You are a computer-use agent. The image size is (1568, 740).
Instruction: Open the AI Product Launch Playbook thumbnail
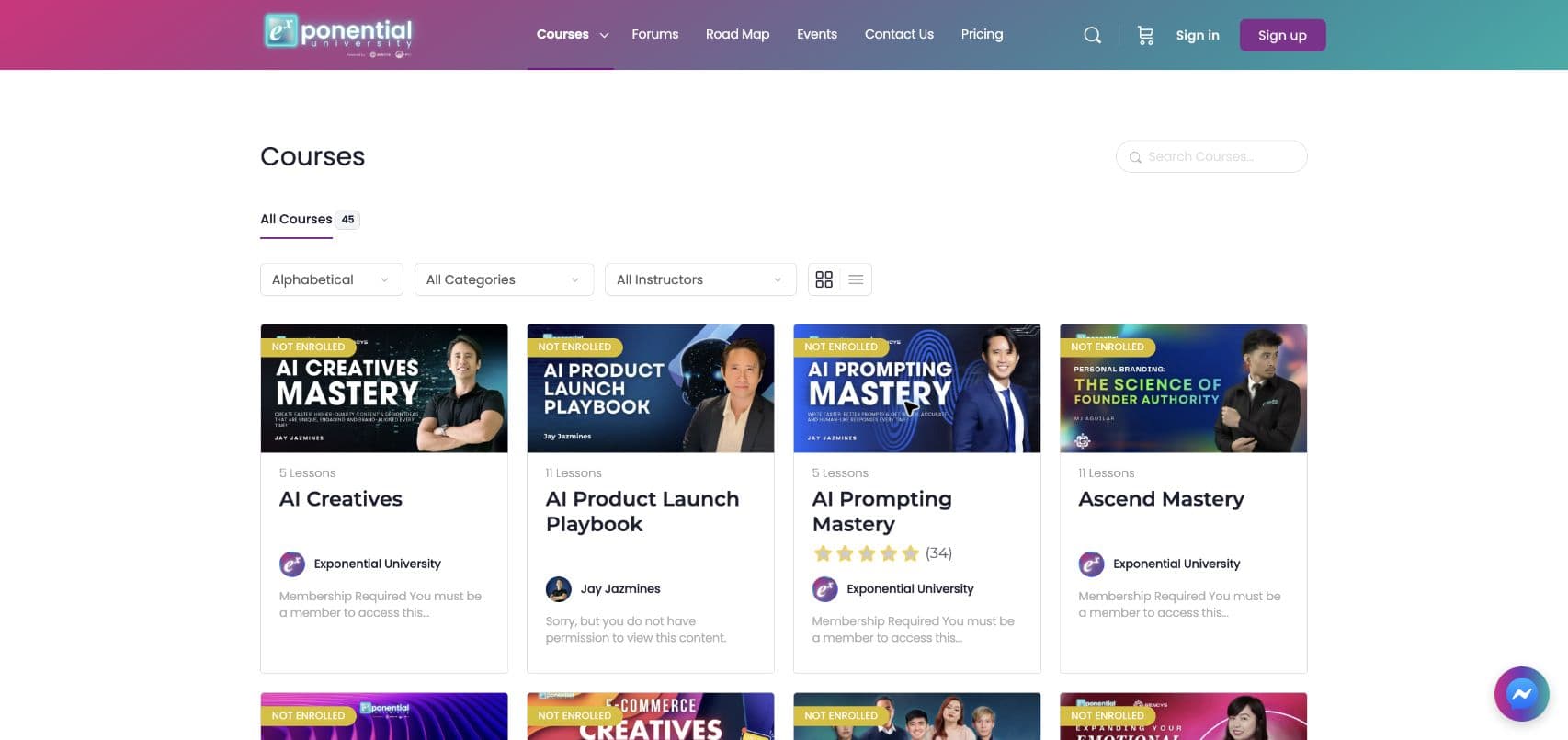(651, 388)
